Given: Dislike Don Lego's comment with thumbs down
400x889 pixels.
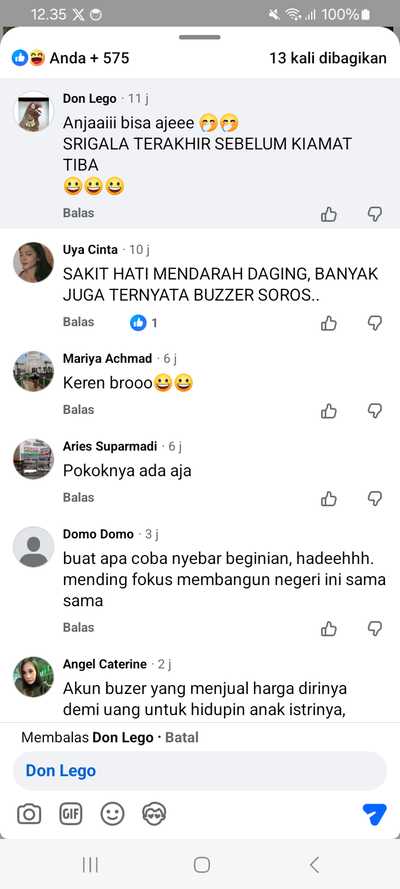Looking at the screenshot, I should click(x=375, y=214).
